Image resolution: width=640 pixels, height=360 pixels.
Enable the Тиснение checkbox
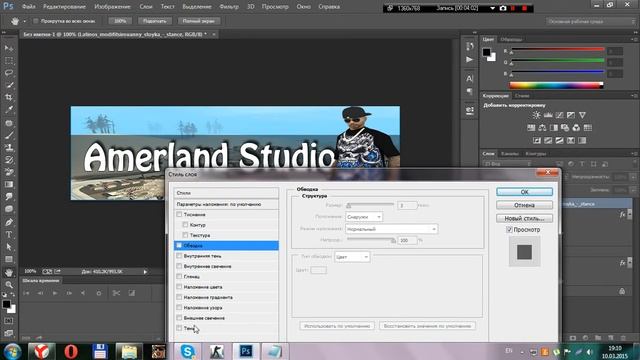click(179, 214)
